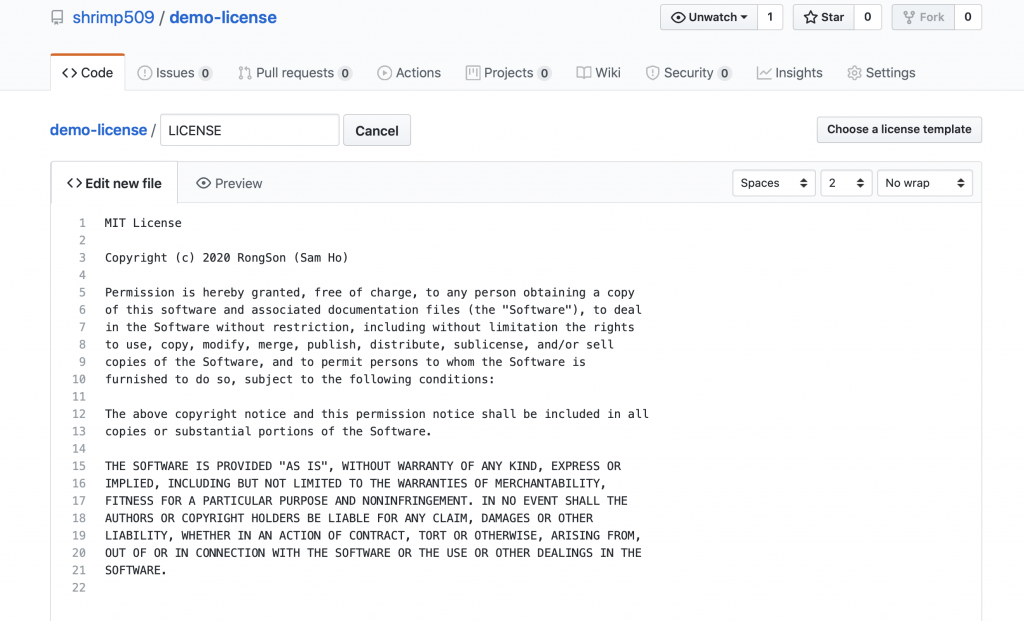Click line "FITNESS FOR A PARTICULAR PURPOSE"

tap(366, 501)
